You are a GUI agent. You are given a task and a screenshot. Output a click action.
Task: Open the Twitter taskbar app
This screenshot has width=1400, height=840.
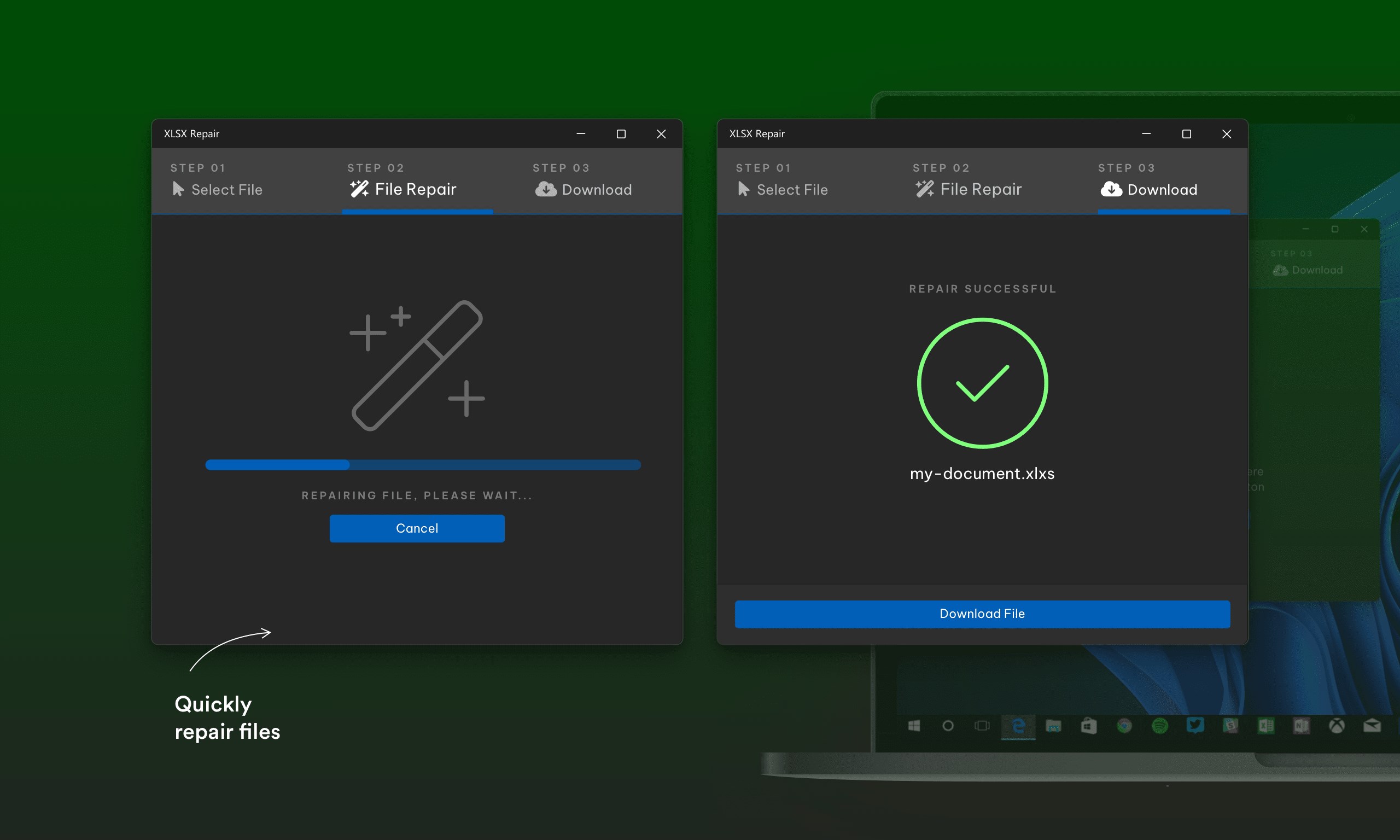(x=1195, y=725)
